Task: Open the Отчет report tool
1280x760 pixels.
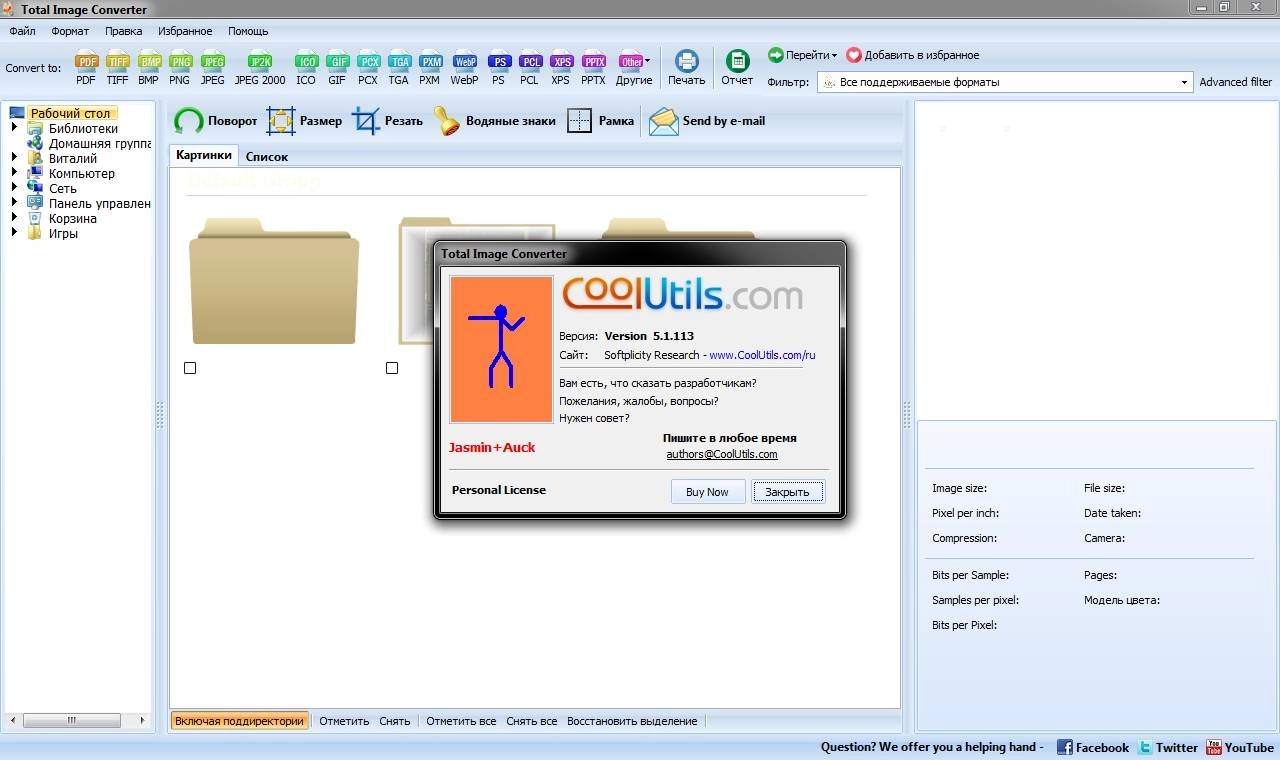Action: pyautogui.click(x=737, y=67)
